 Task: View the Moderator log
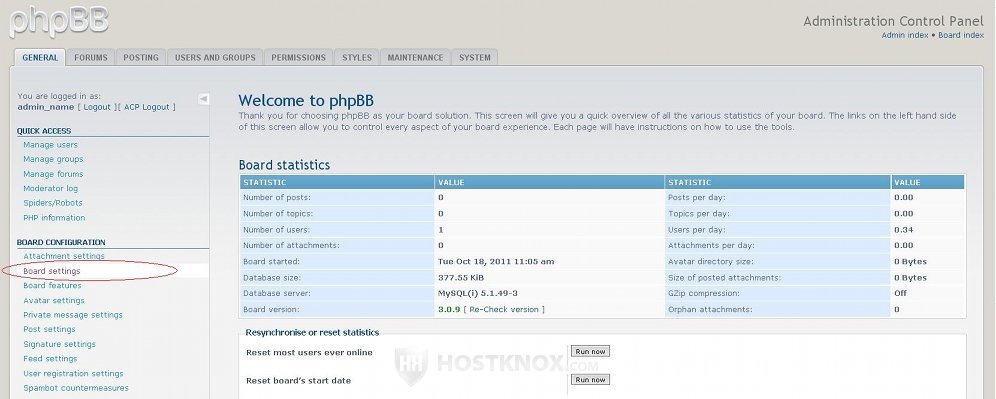(x=51, y=189)
